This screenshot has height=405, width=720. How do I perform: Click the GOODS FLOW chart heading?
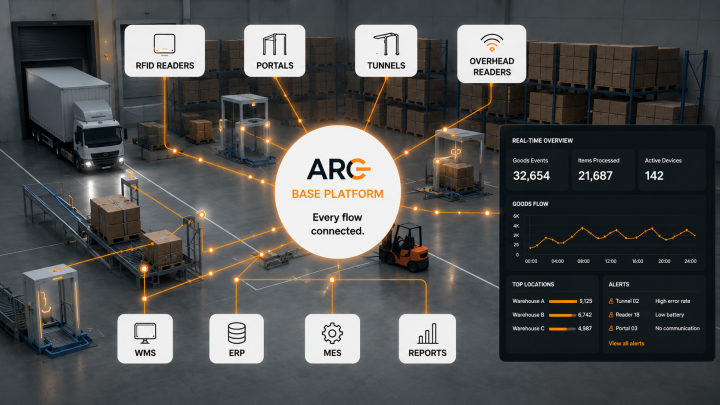click(530, 204)
